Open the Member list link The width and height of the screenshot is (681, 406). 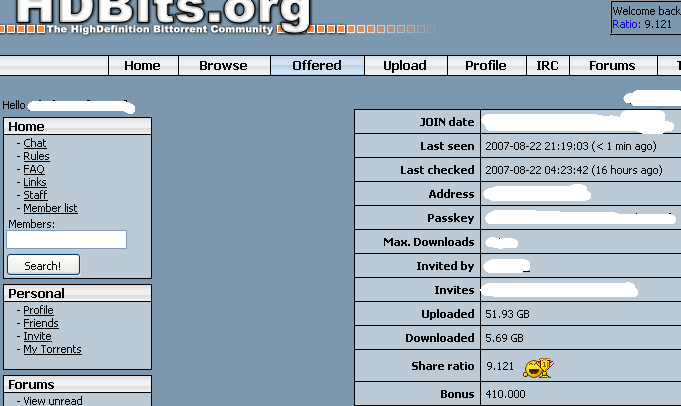coord(50,208)
